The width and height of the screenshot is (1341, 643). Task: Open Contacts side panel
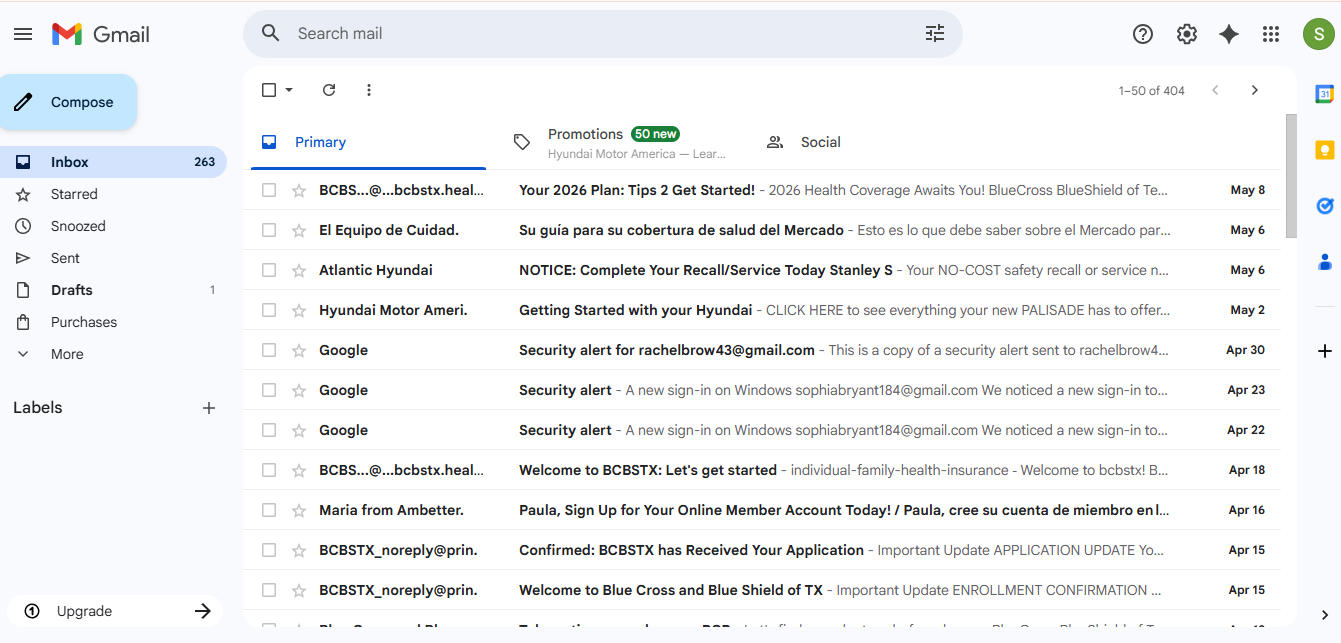(1325, 262)
